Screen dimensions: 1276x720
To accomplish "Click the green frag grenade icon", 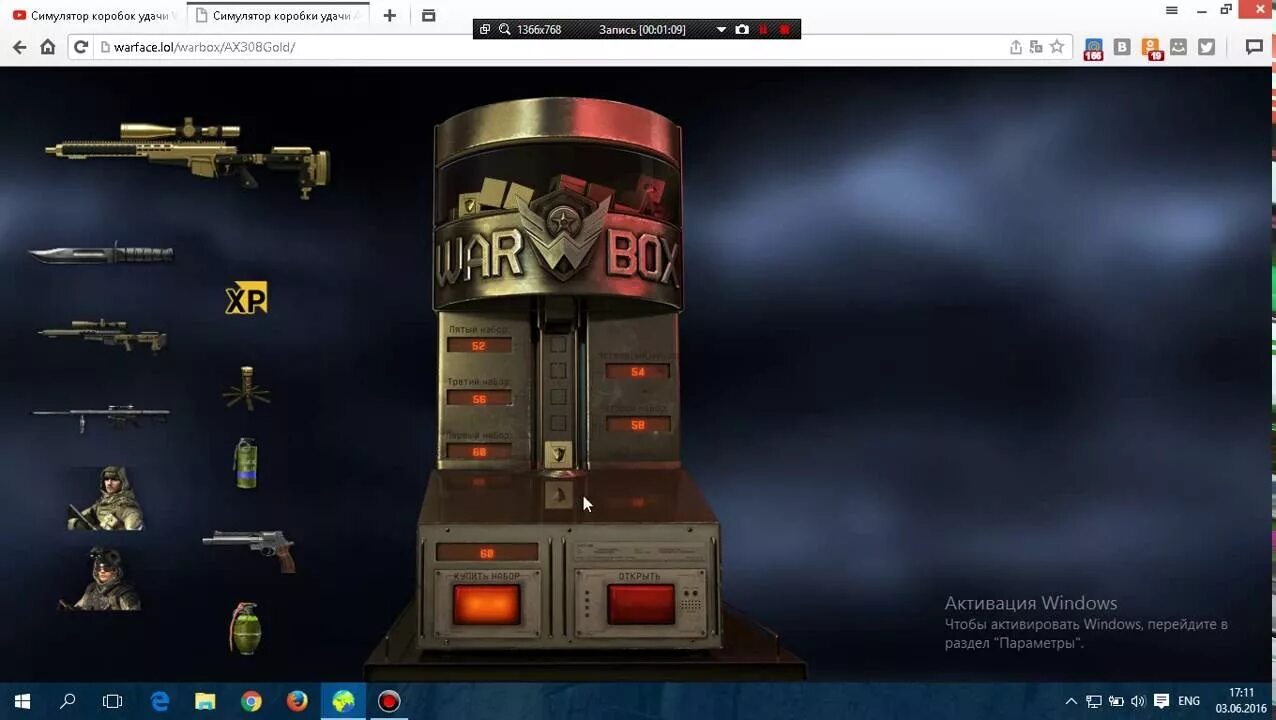I will click(x=245, y=628).
